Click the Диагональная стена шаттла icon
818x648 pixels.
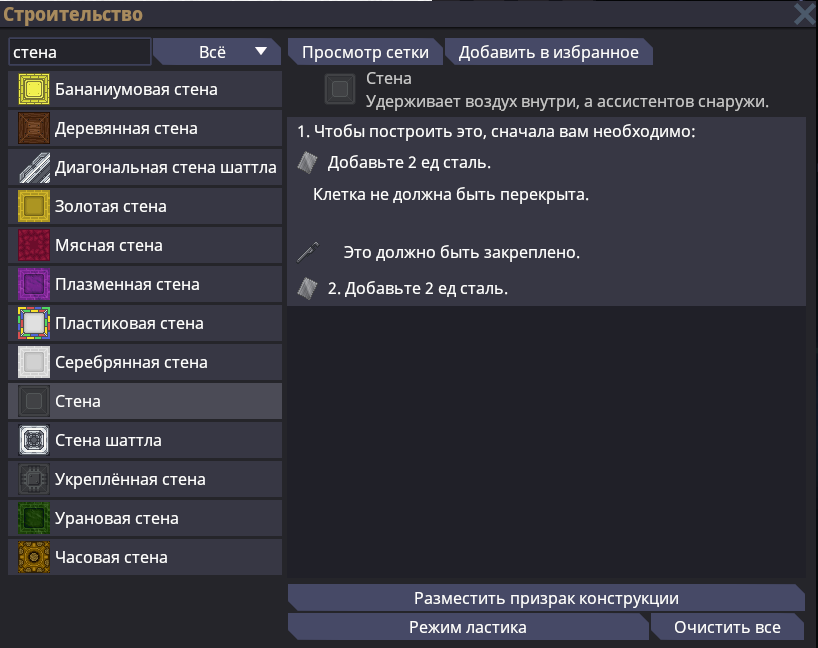[34, 168]
